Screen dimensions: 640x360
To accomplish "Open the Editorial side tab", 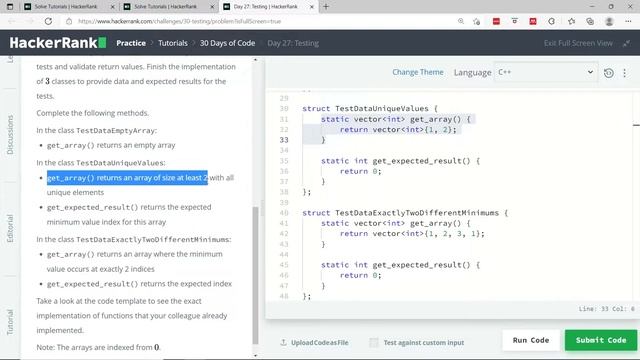I will pos(10,228).
